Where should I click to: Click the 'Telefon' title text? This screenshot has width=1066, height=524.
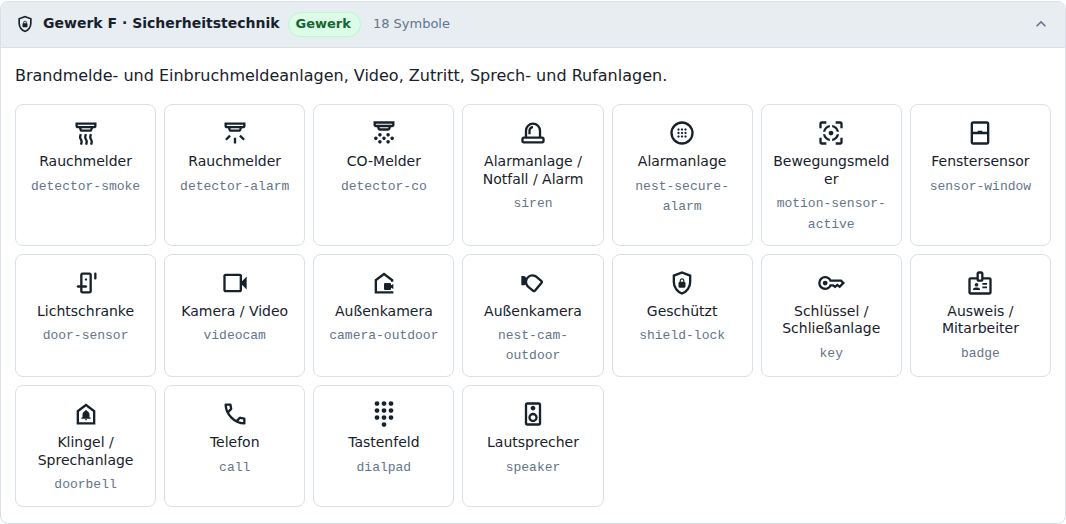click(235, 442)
